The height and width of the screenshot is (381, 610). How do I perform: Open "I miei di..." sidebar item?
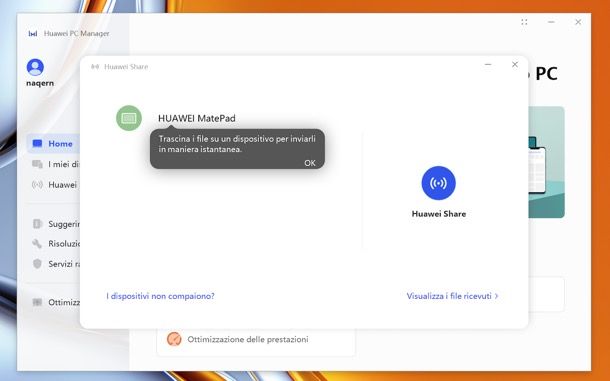55,164
